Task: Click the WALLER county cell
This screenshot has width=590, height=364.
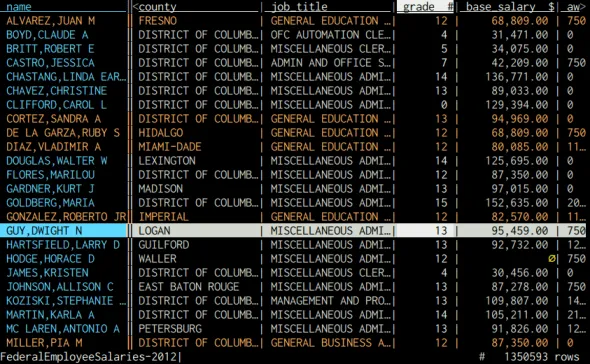Action: (x=157, y=259)
